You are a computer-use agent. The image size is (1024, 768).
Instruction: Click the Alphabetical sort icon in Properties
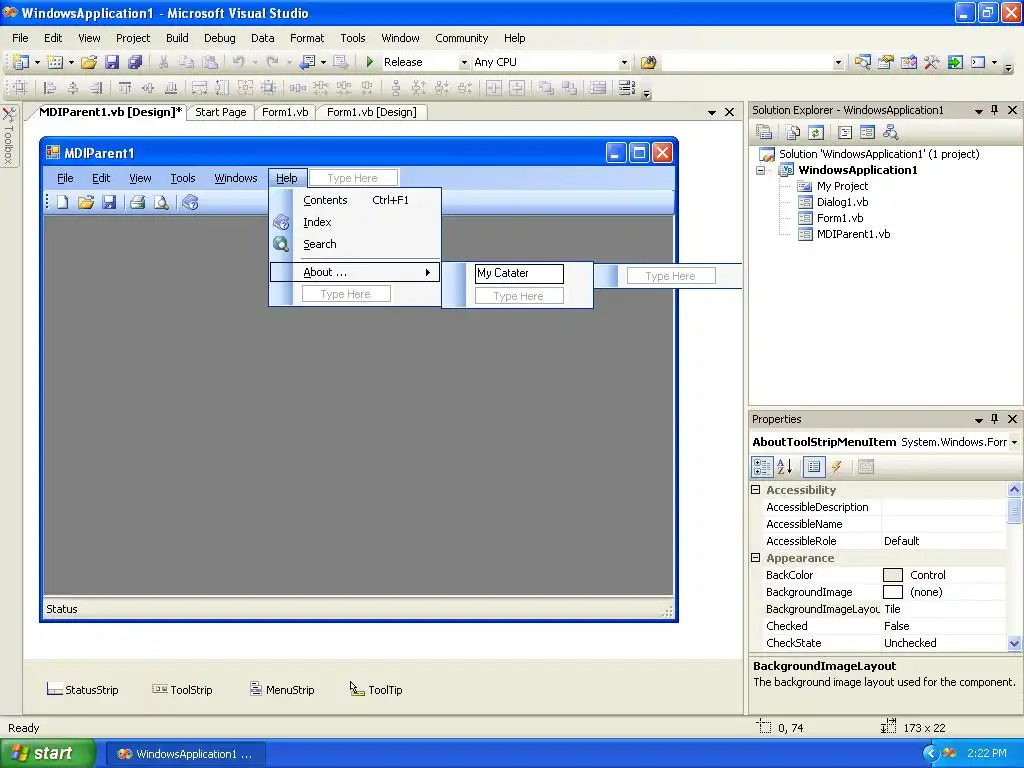click(785, 466)
